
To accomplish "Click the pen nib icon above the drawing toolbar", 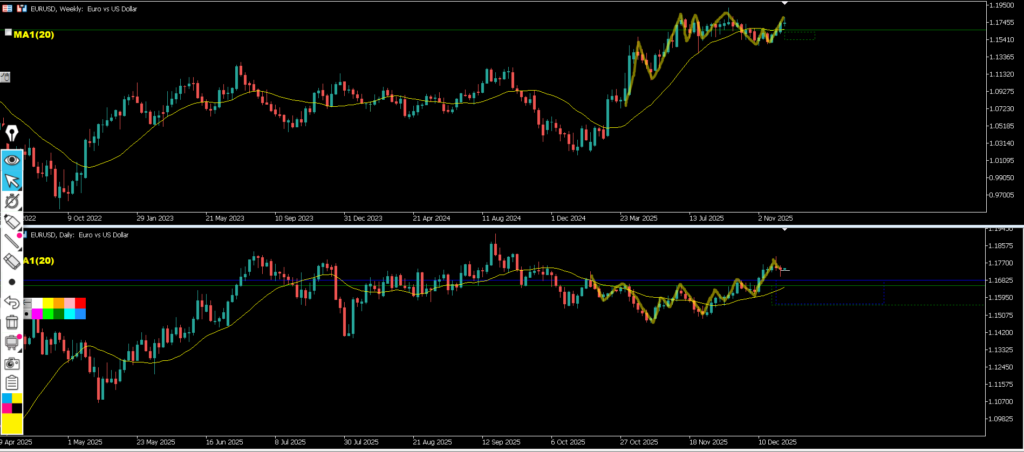I will click(12, 134).
